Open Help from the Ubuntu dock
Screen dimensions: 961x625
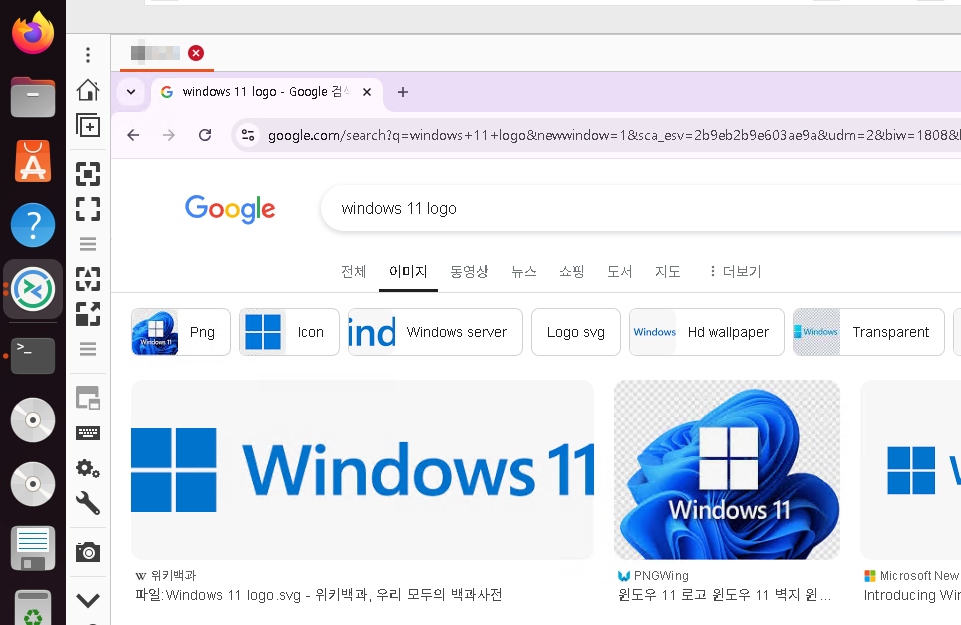pos(32,225)
